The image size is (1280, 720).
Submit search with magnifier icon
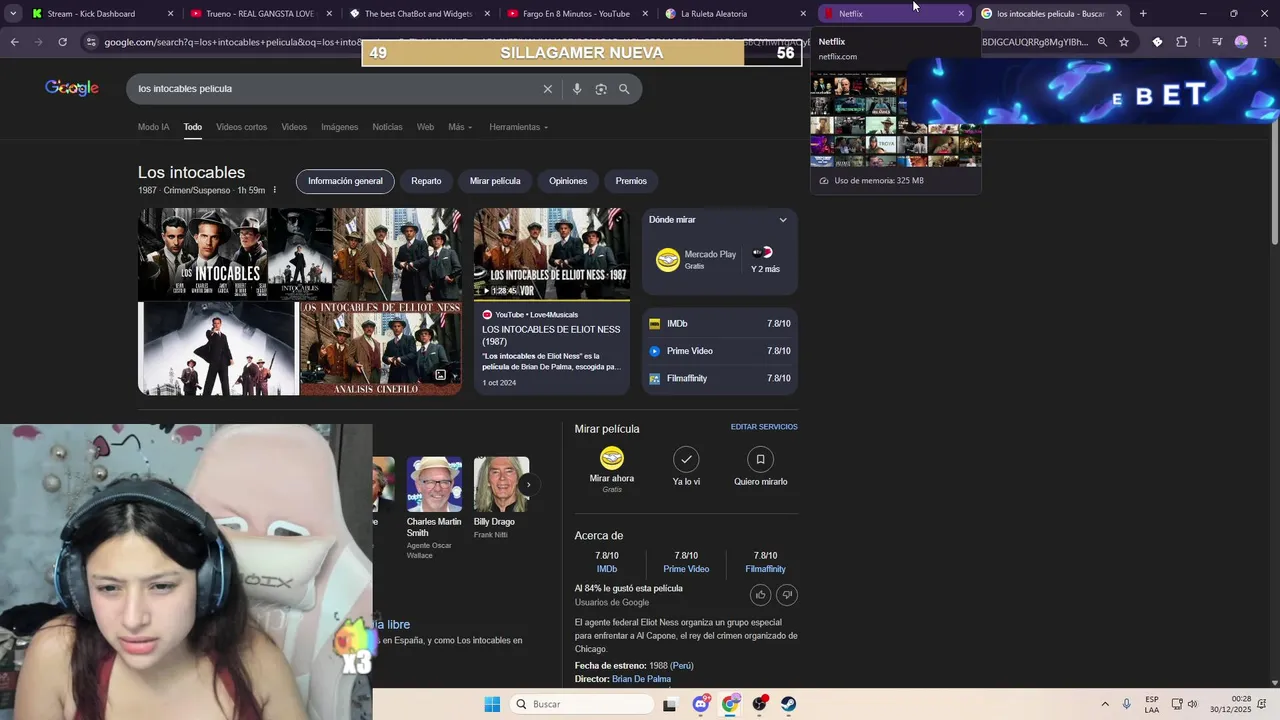tap(624, 89)
